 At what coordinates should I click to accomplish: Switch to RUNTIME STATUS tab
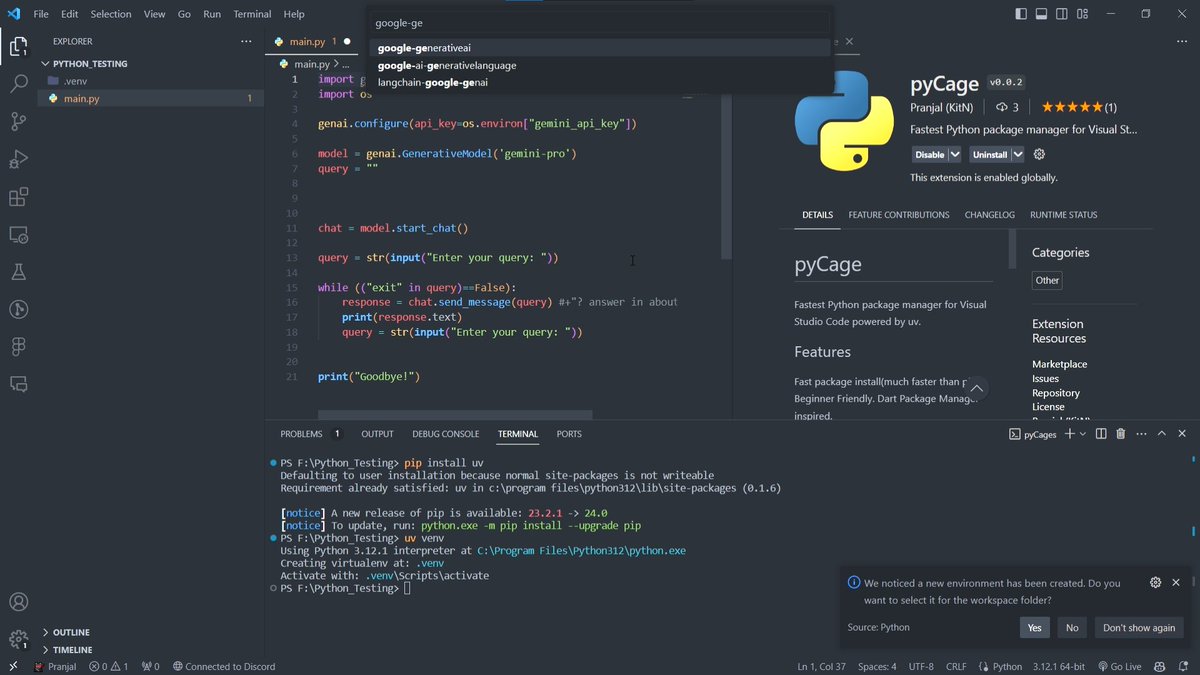point(1064,215)
